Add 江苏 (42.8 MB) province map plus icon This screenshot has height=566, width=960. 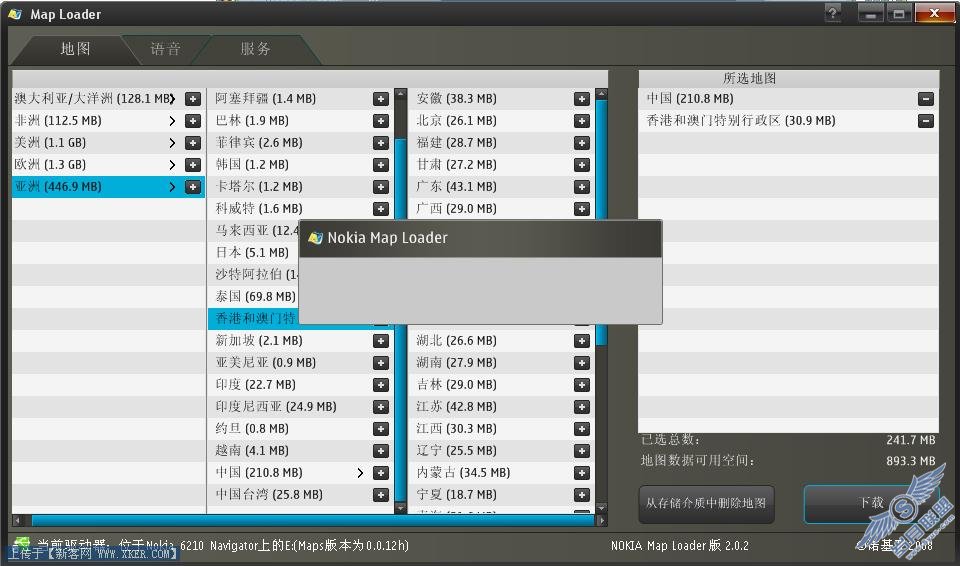[582, 407]
